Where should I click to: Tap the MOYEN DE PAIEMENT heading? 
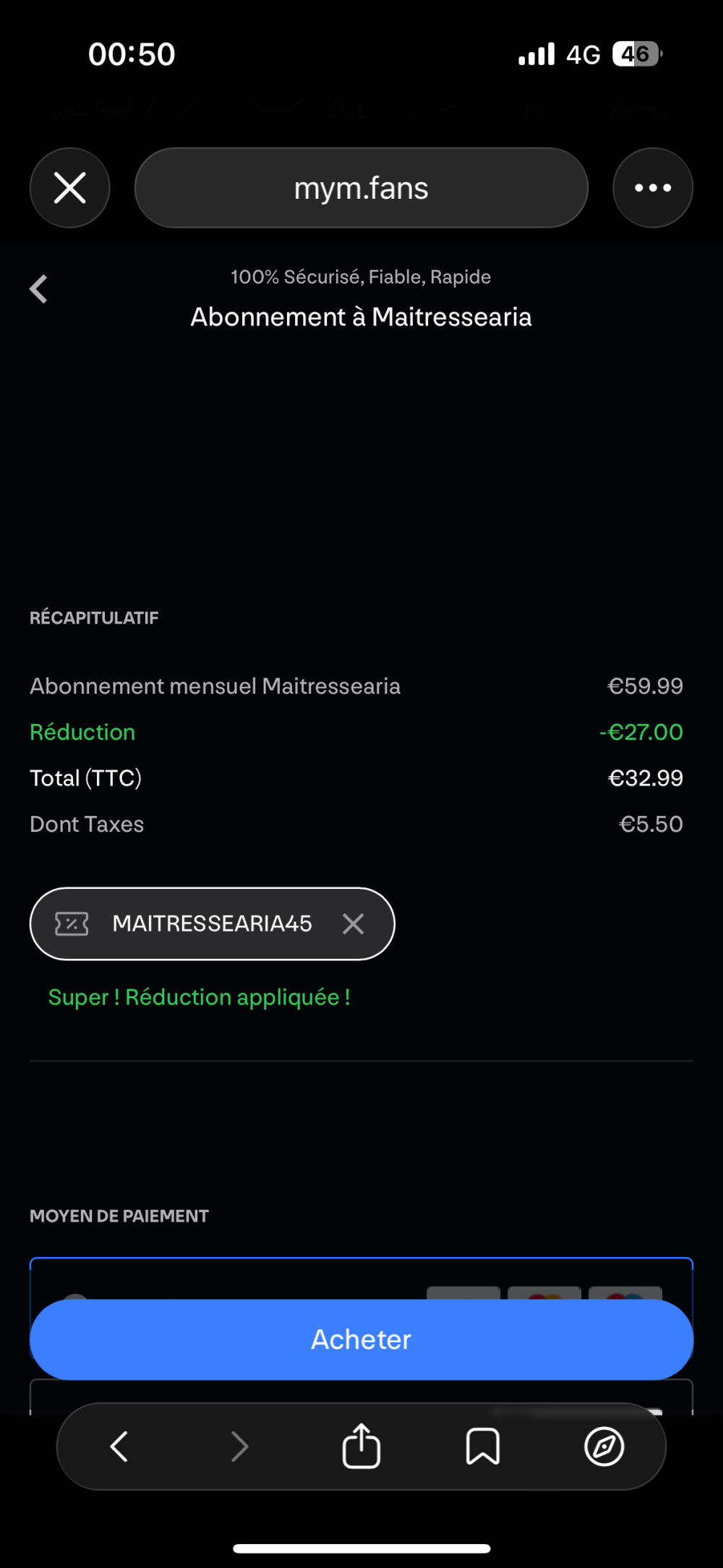[x=119, y=1216]
